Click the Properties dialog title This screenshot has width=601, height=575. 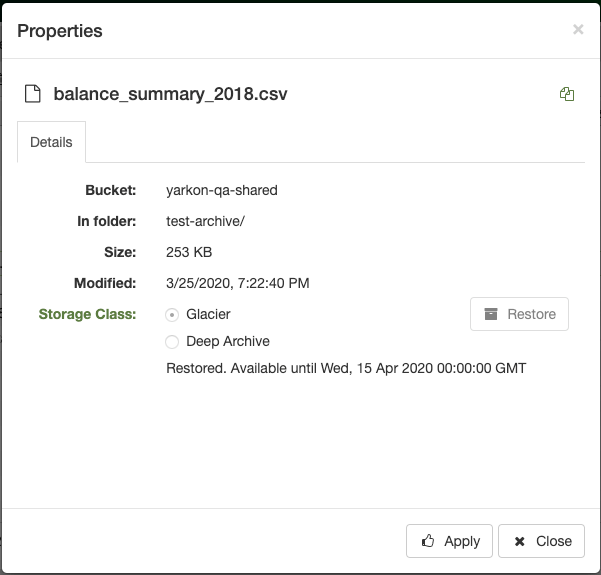(x=60, y=31)
